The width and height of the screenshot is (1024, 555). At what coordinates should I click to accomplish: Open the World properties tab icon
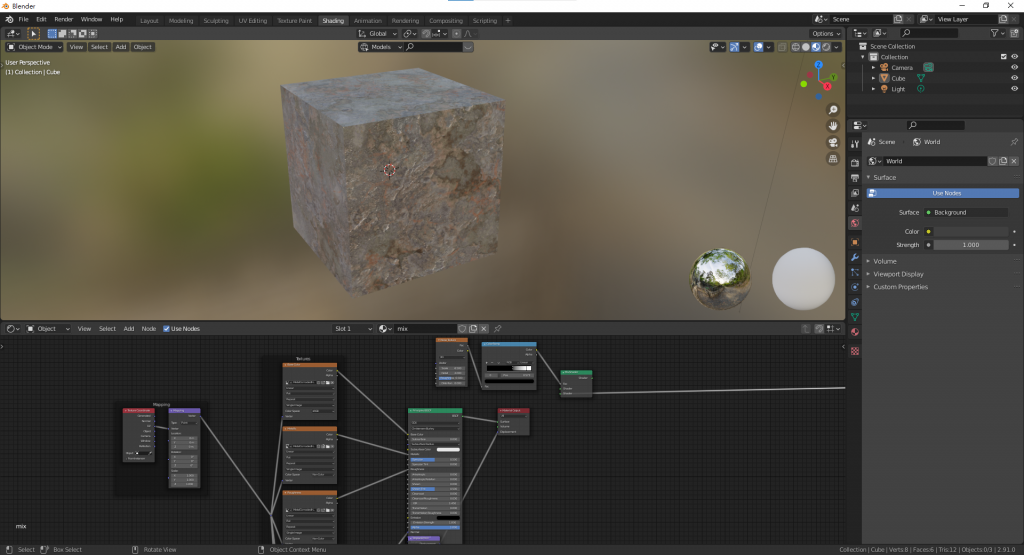854,223
